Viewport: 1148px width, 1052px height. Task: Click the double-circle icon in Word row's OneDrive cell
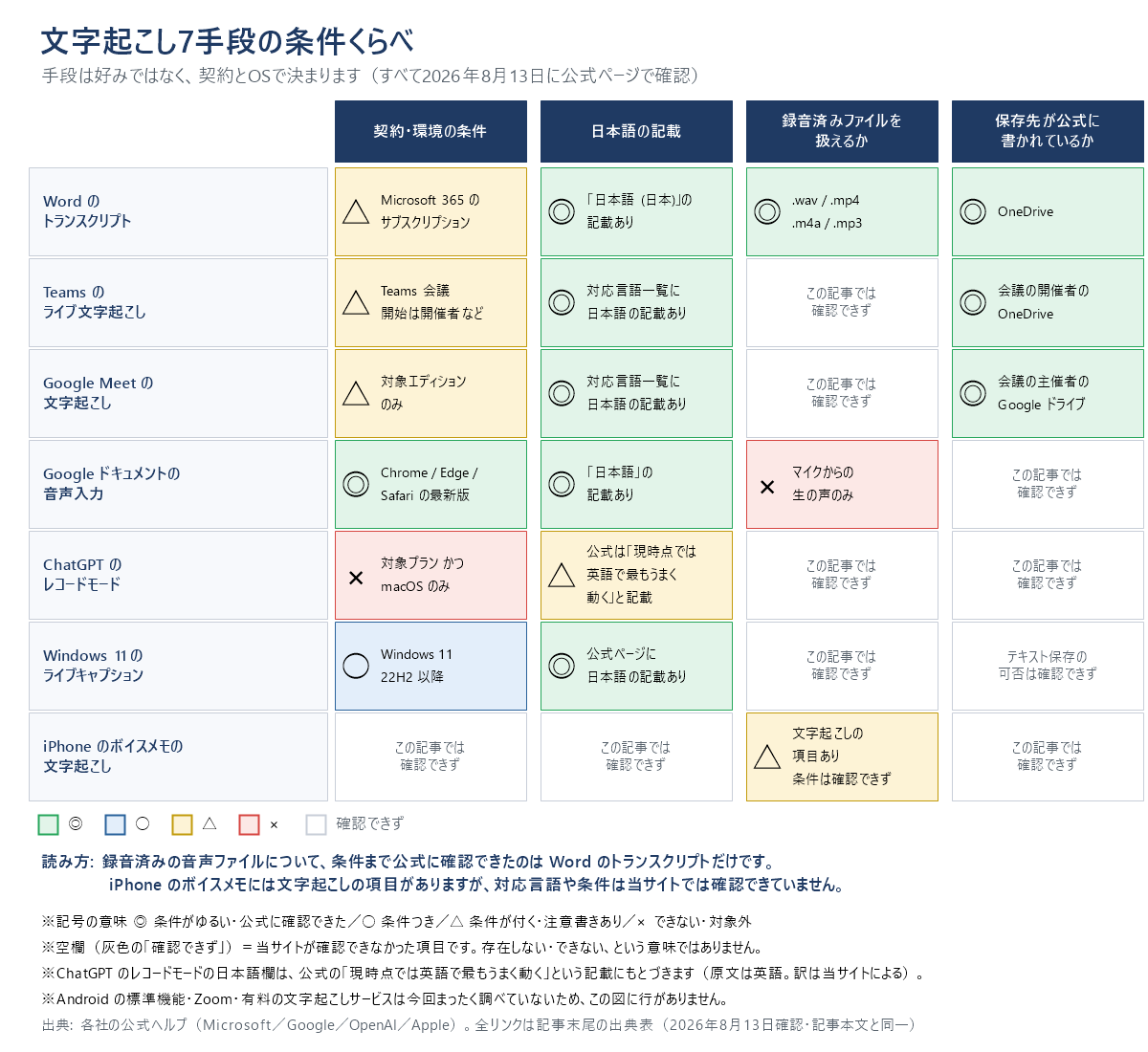973,211
